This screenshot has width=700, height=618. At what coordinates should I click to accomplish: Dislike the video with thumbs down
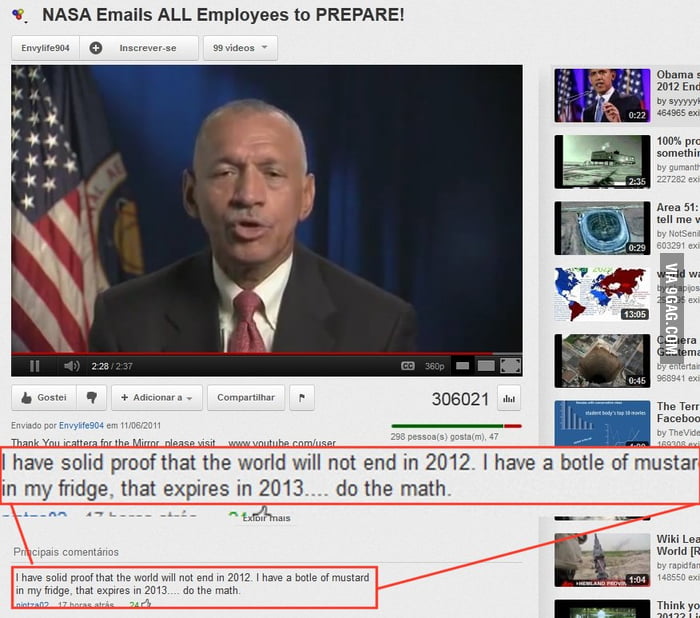point(92,397)
